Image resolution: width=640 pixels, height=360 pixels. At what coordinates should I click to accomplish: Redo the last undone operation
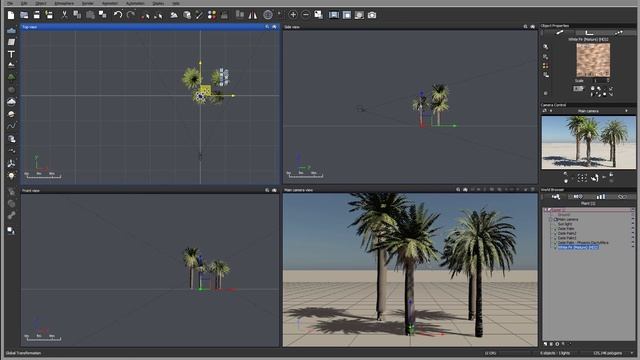pos(131,15)
